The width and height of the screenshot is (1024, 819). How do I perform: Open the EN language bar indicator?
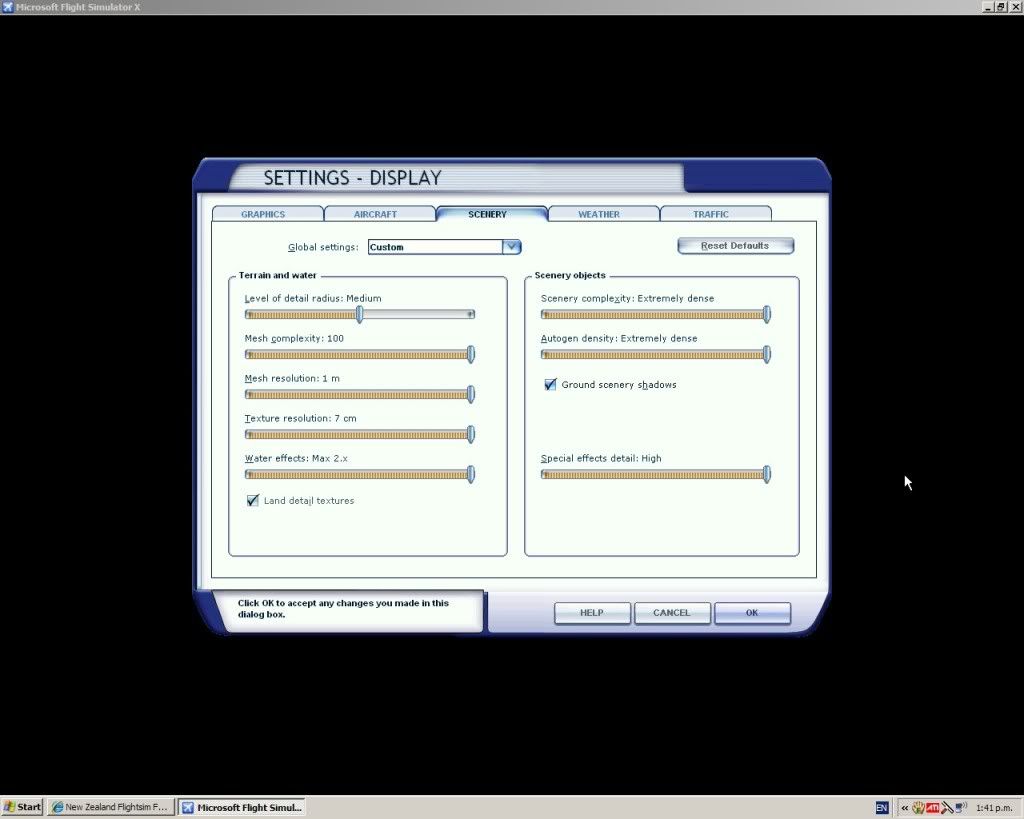pyautogui.click(x=882, y=807)
